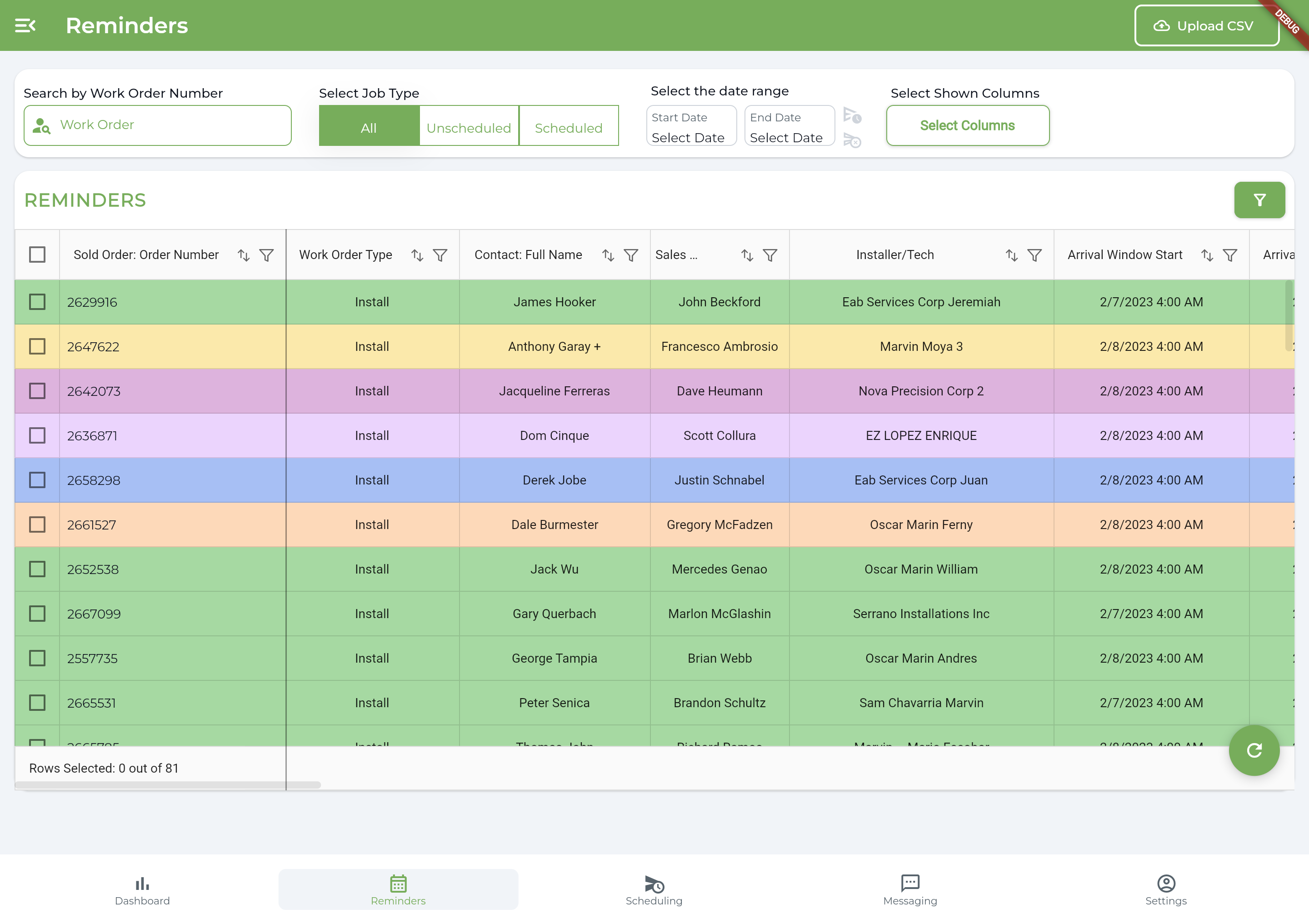Switch to the Scheduling tab
The width and height of the screenshot is (1309, 924).
[x=654, y=890]
